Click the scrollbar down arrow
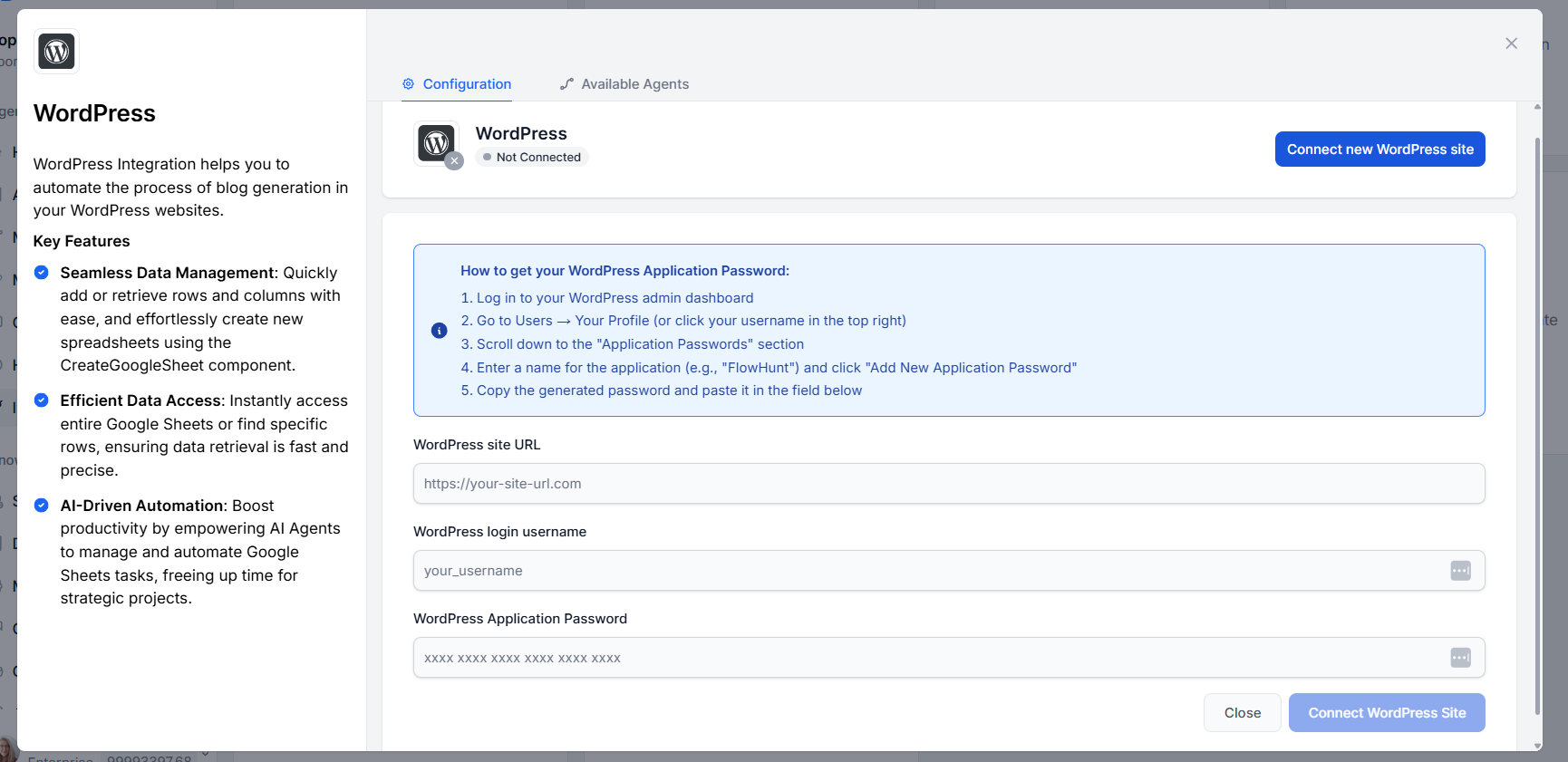 (x=1537, y=746)
